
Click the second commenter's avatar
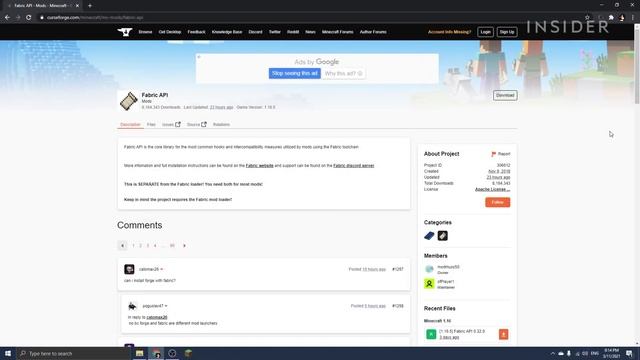pos(132,306)
